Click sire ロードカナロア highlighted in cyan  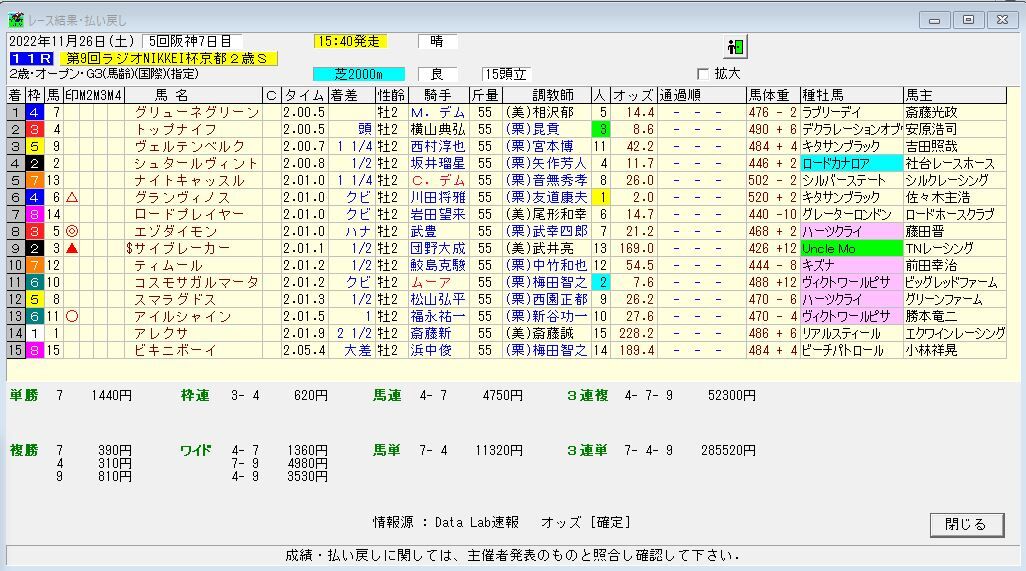click(851, 164)
